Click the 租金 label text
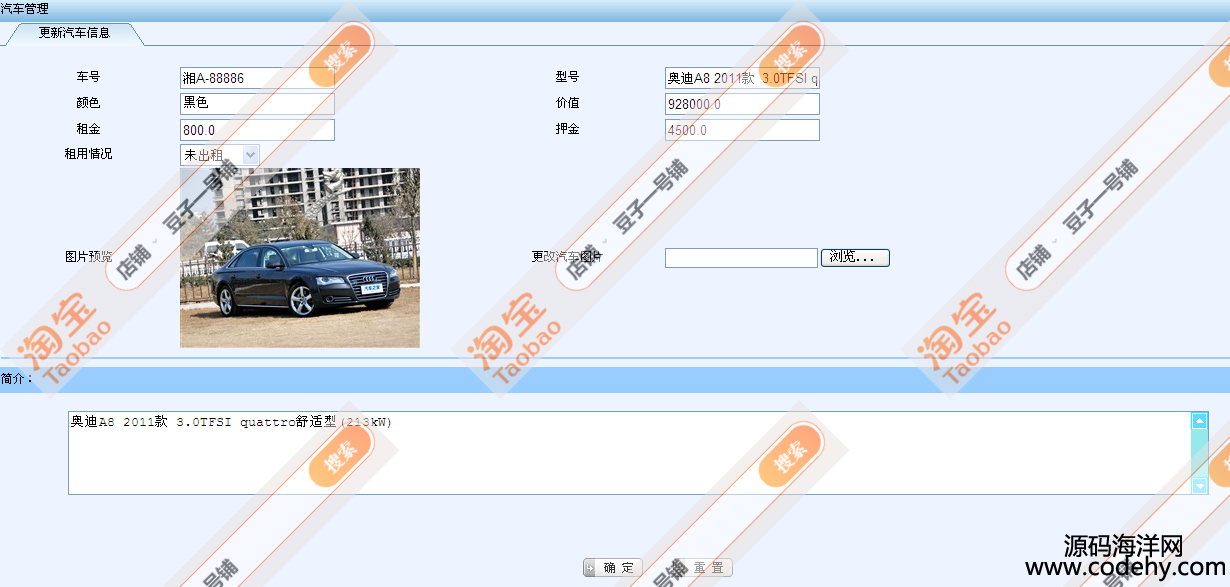This screenshot has height=587, width=1230. pos(88,129)
